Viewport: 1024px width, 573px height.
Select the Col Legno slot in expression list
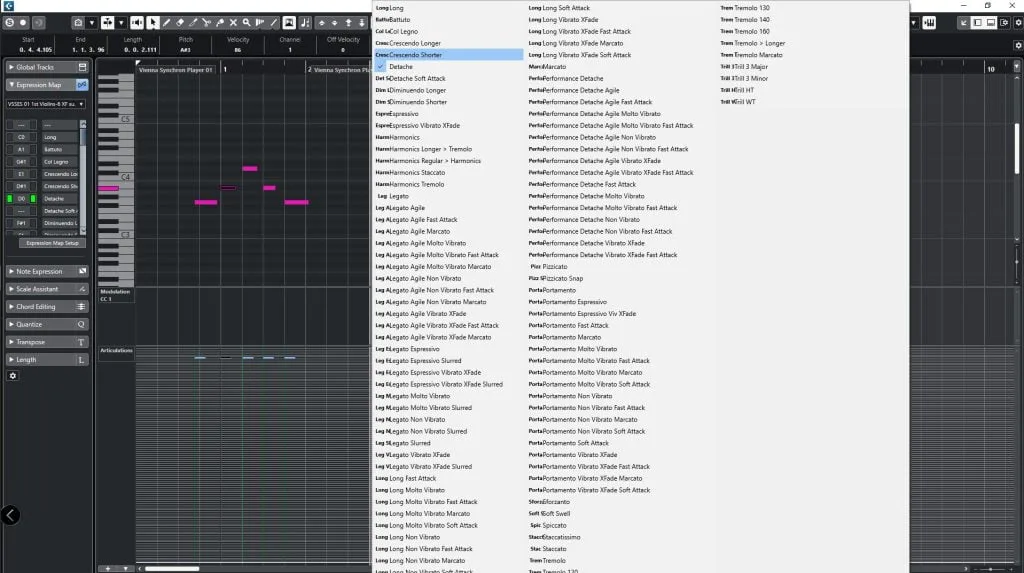pyautogui.click(x=59, y=161)
